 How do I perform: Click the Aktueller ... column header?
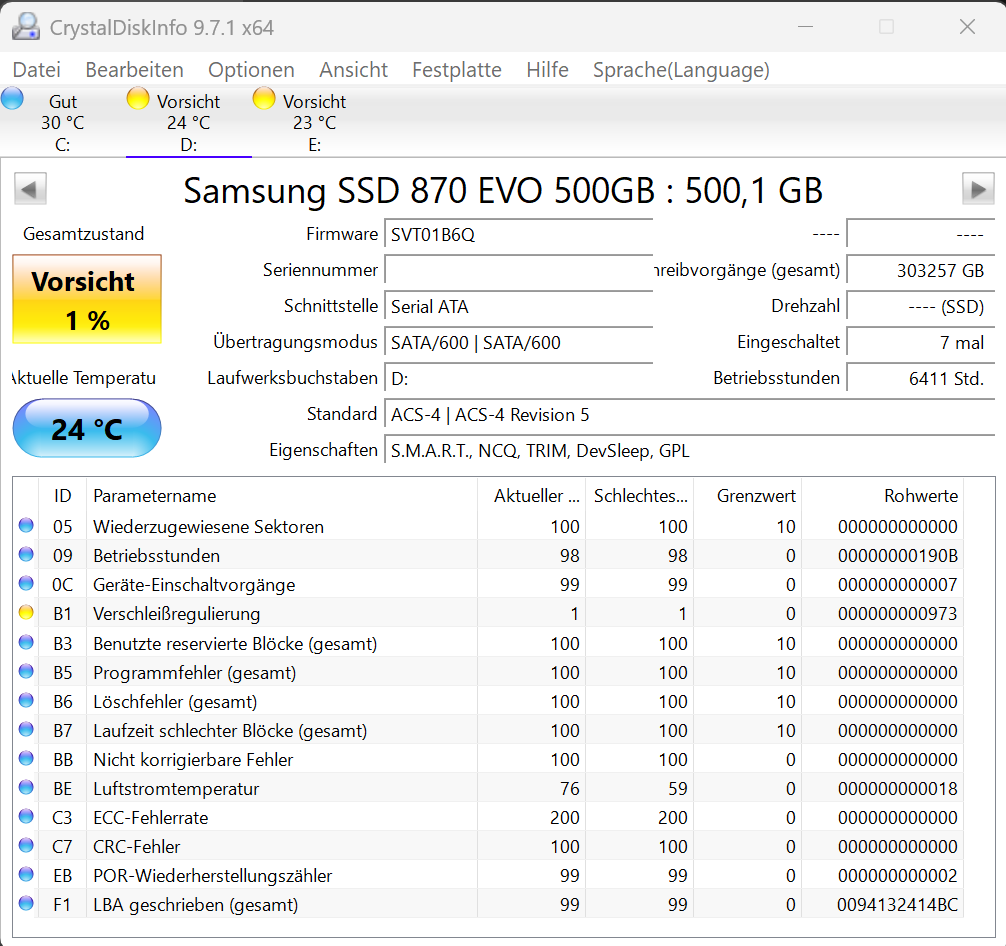tap(531, 495)
